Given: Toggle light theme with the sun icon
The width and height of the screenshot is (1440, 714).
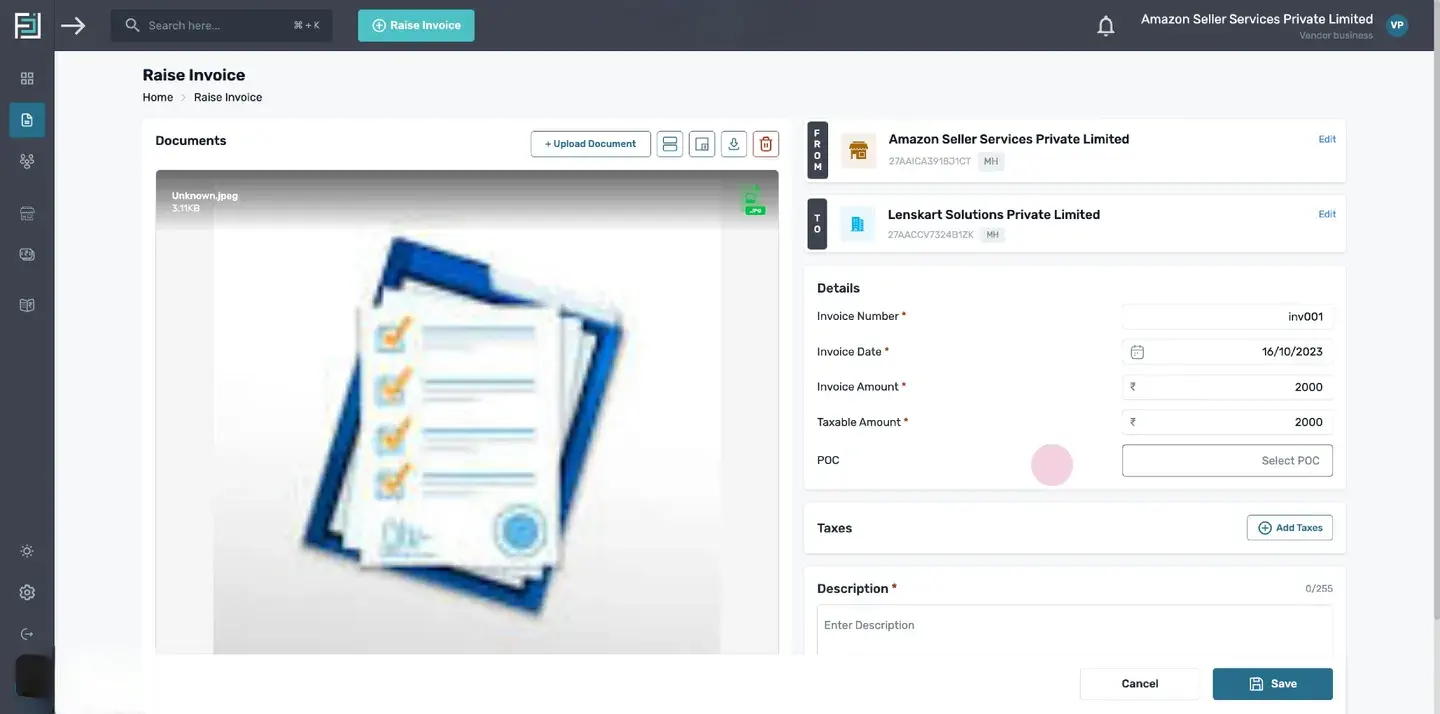Looking at the screenshot, I should tap(27, 551).
